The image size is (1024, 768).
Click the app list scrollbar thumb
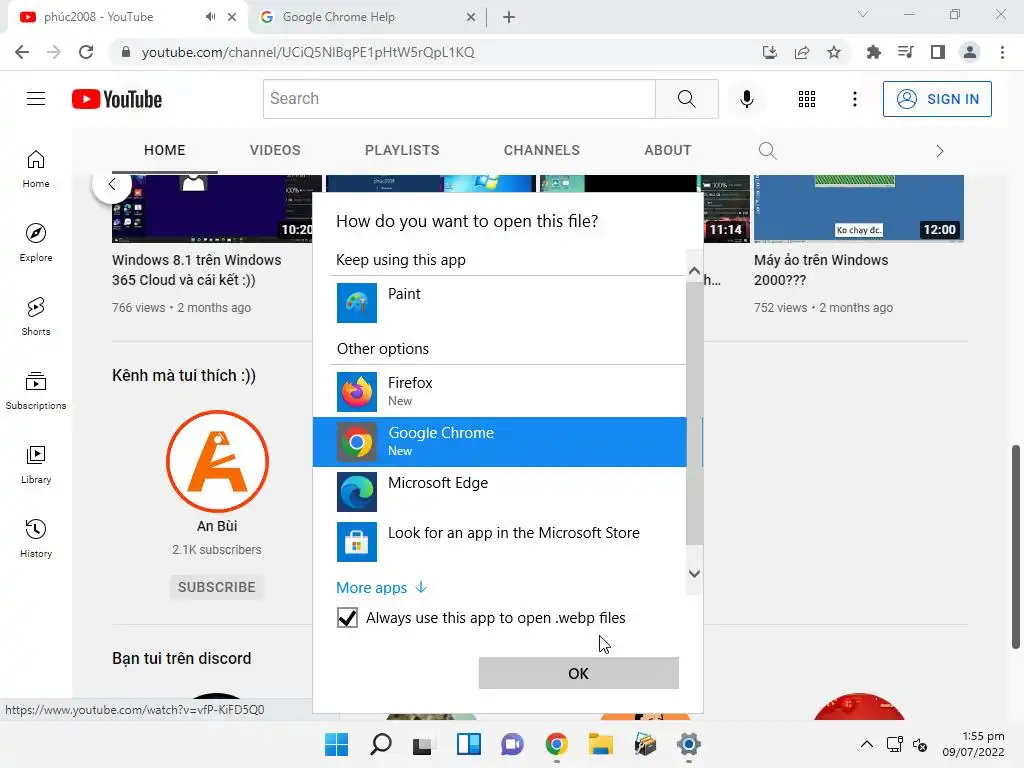click(x=695, y=415)
